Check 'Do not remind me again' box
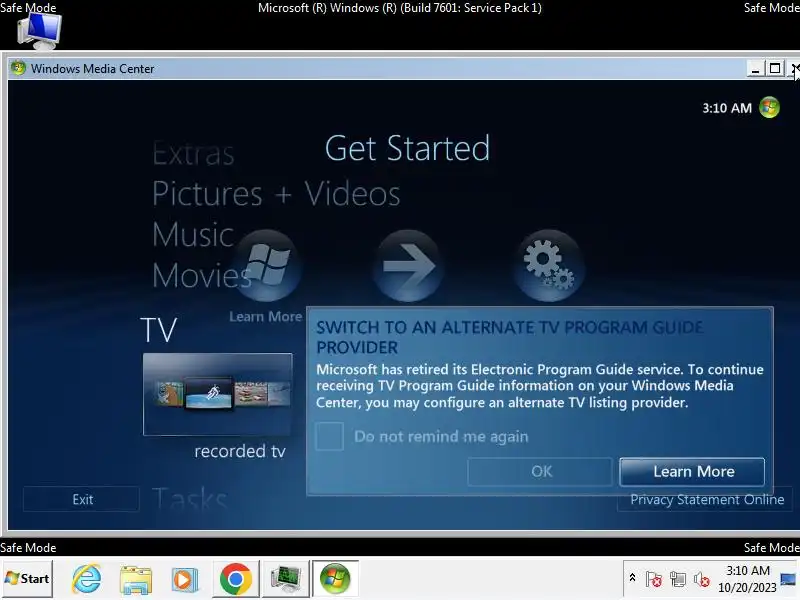This screenshot has width=800, height=600. tap(330, 436)
